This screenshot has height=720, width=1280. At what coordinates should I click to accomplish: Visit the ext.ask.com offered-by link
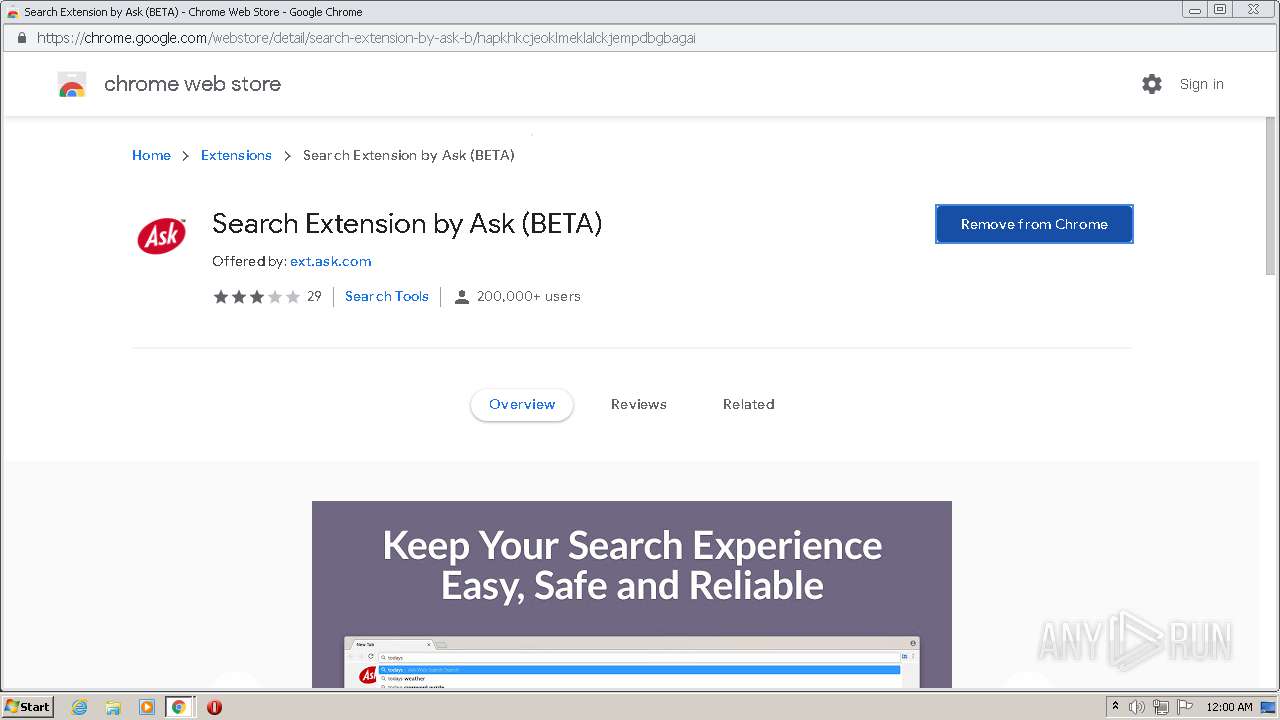tap(331, 261)
